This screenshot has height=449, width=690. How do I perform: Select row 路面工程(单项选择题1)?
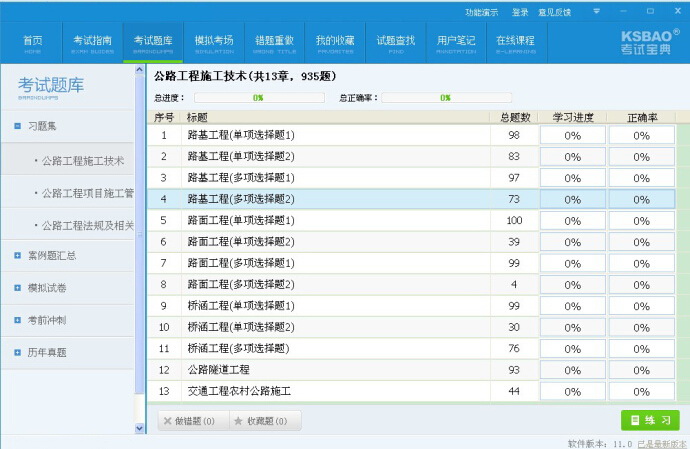click(x=411, y=220)
